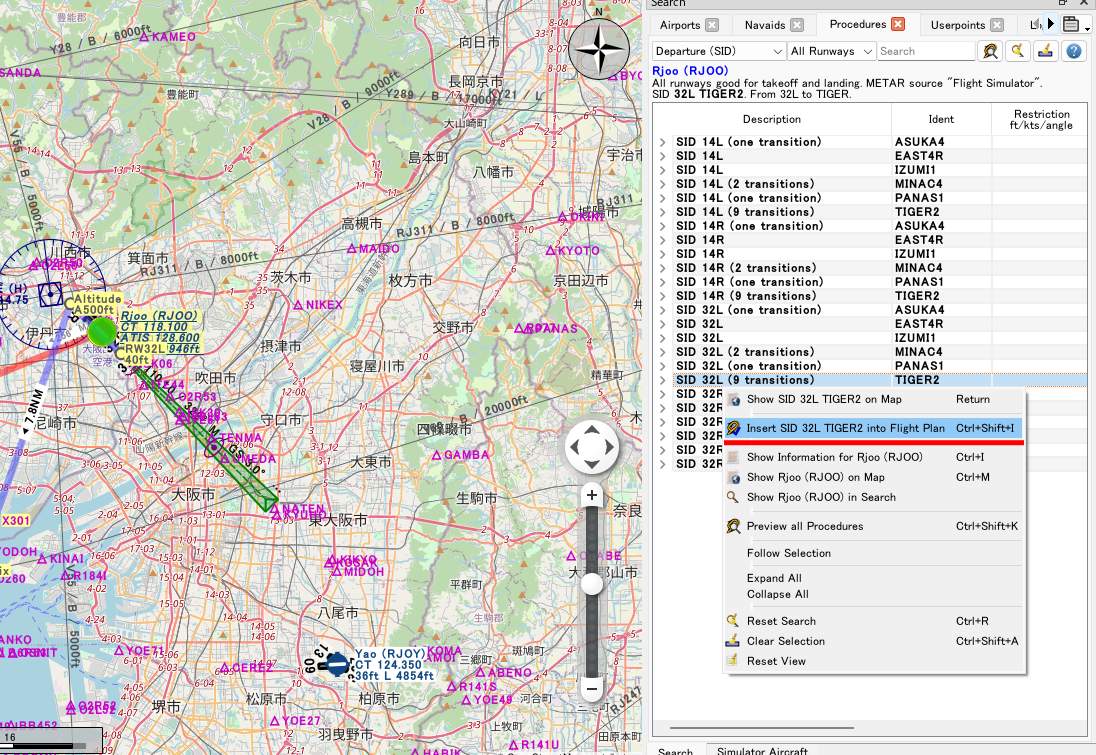Choose Insert SID 32L TIGER2 into Flight Plan
This screenshot has width=1096, height=755.
point(845,428)
